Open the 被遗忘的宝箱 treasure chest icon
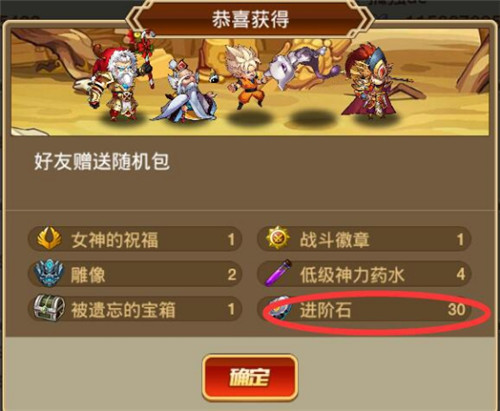Viewport: 500px width, 411px height. tap(49, 308)
